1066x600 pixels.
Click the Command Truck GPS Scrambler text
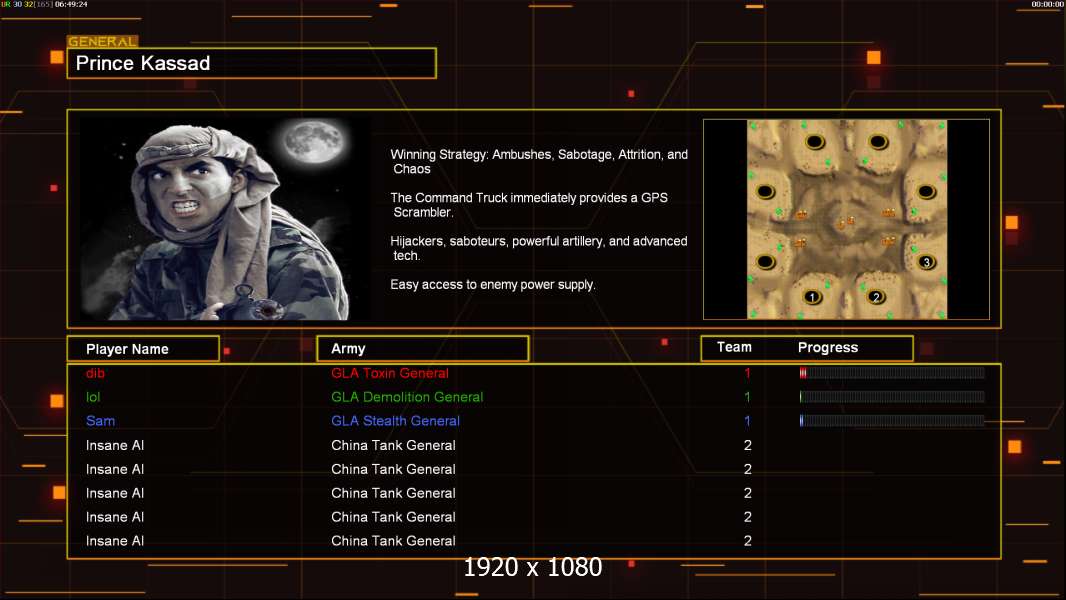[x=529, y=205]
